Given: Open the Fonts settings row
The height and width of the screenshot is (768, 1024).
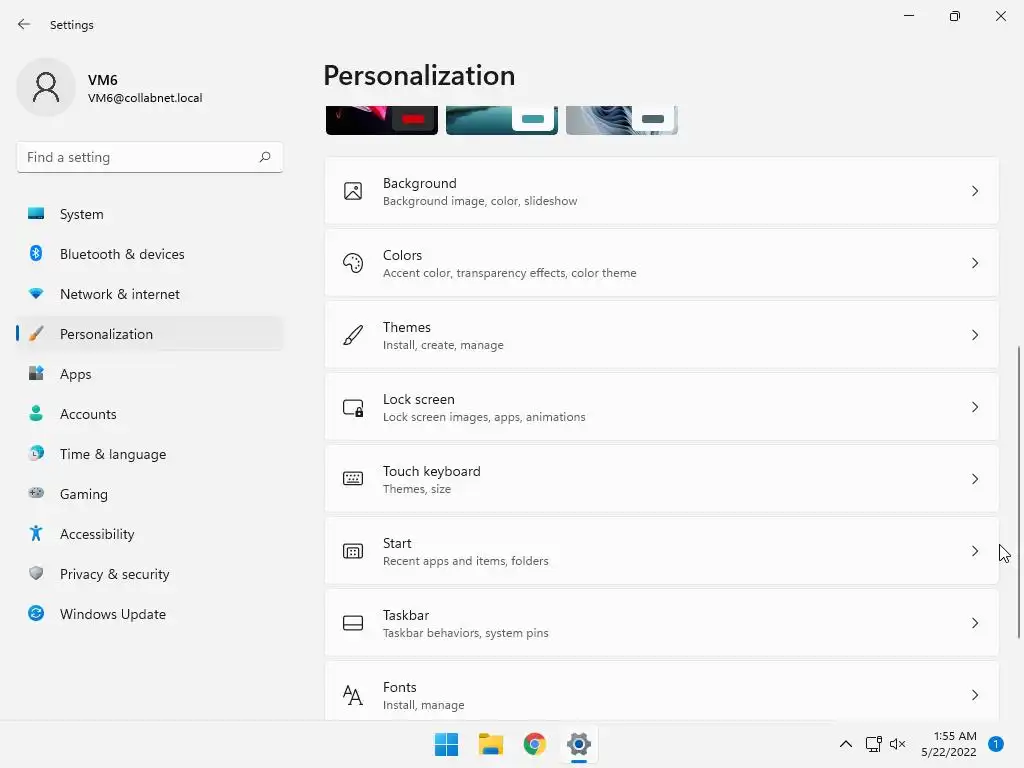Looking at the screenshot, I should pos(662,692).
